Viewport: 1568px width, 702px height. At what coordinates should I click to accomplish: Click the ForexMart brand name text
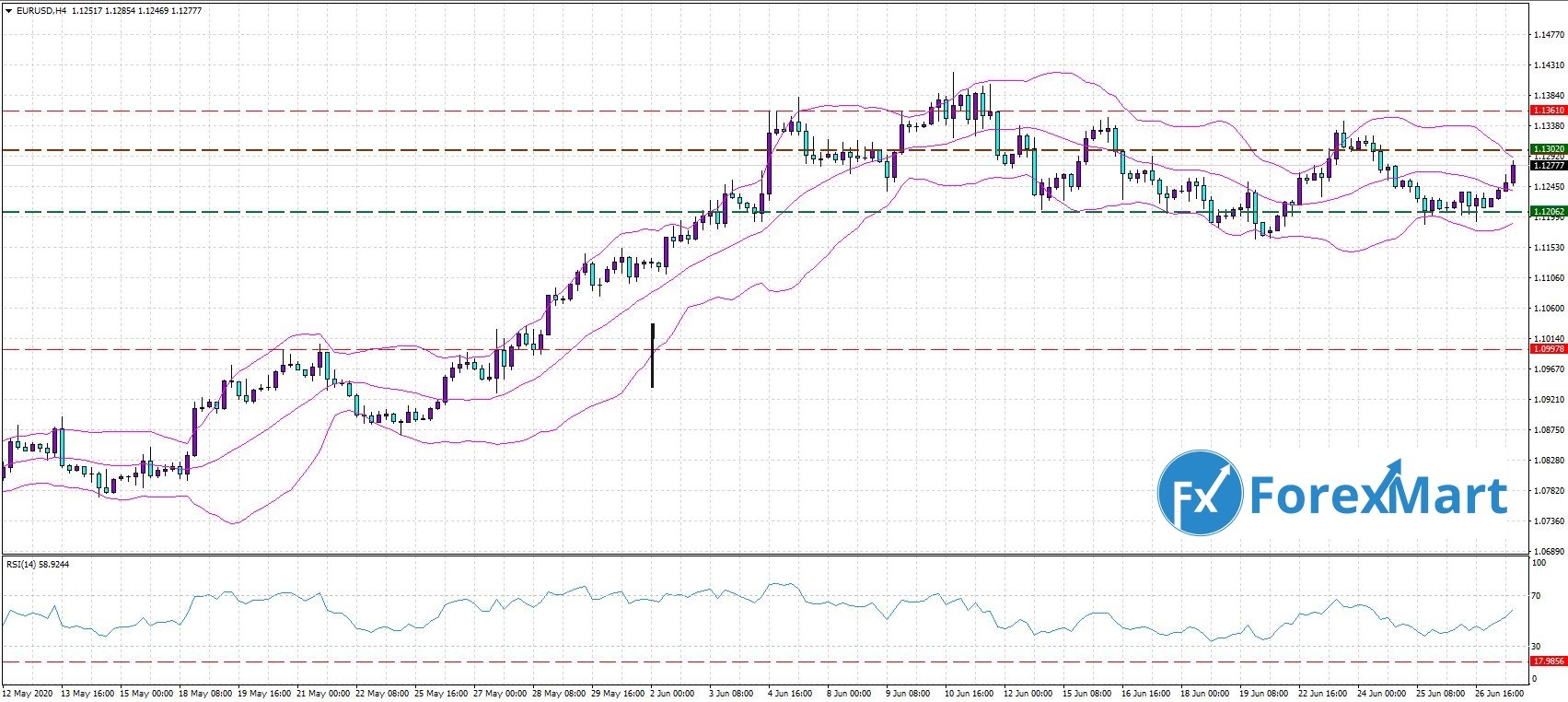(x=1376, y=496)
